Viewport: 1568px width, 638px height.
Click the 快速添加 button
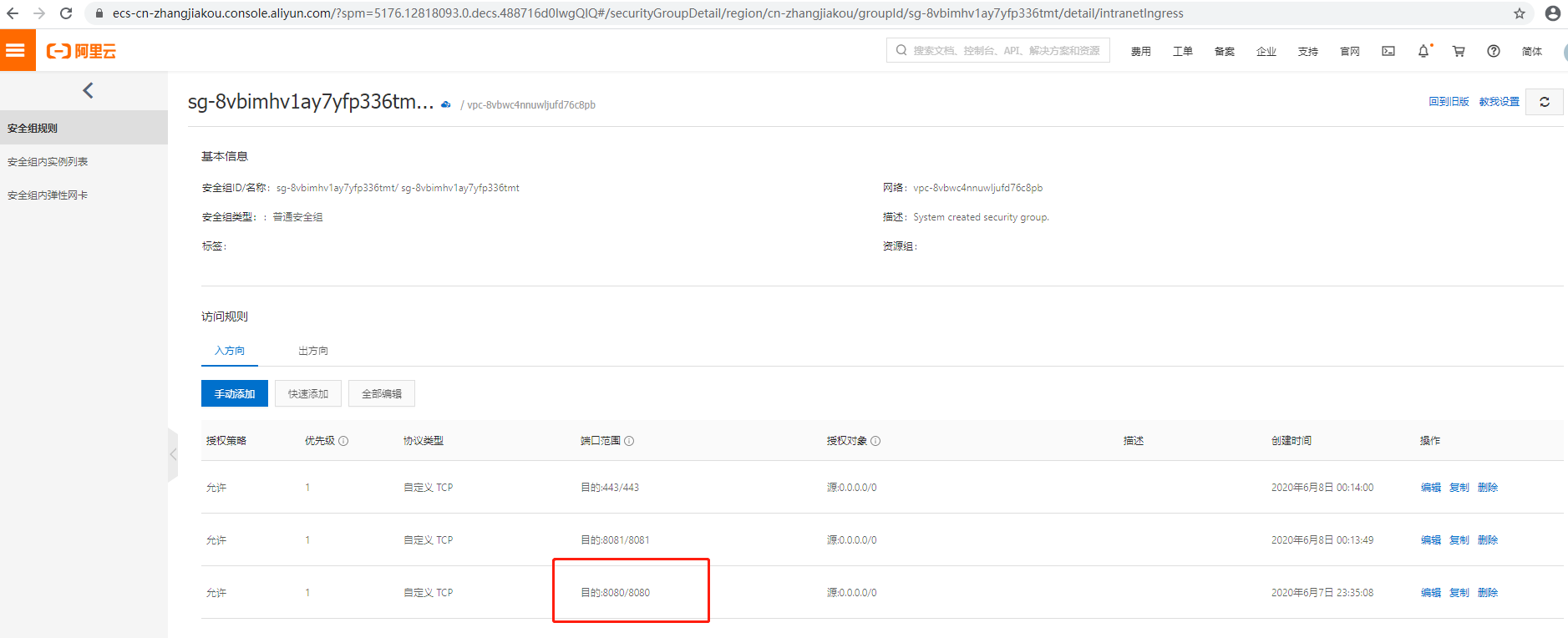click(308, 393)
